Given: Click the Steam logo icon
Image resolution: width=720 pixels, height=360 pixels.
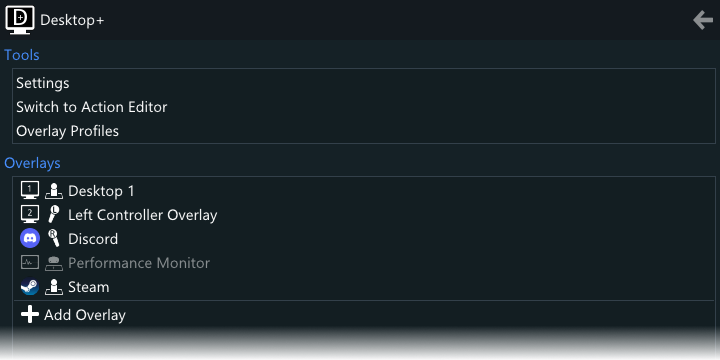Looking at the screenshot, I should click(30, 287).
